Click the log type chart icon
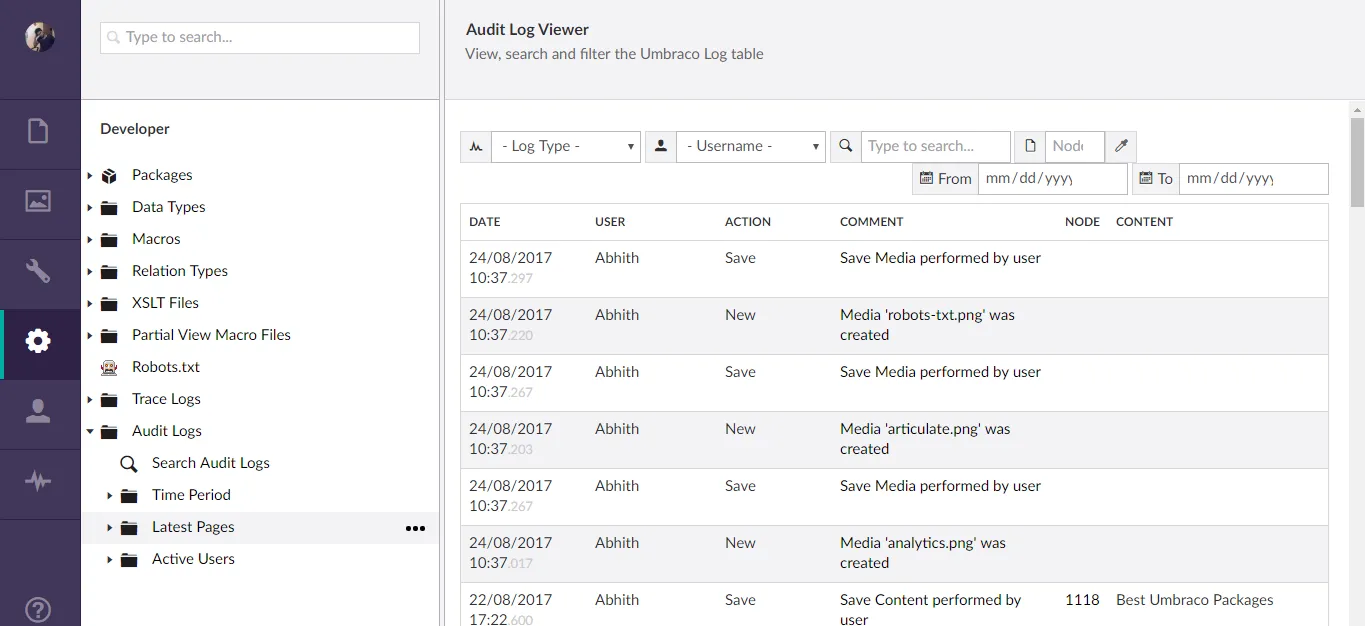Screen dimensions: 1365x626 pyautogui.click(x=476, y=146)
